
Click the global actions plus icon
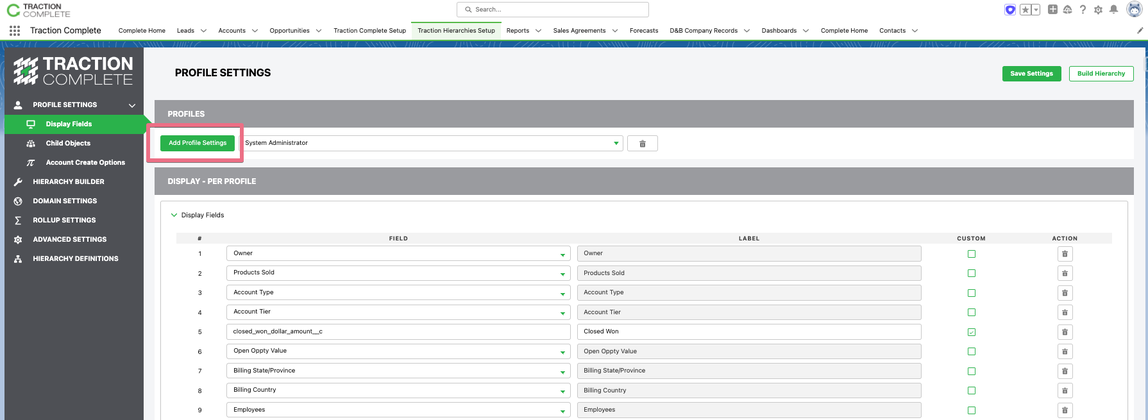click(x=1053, y=10)
